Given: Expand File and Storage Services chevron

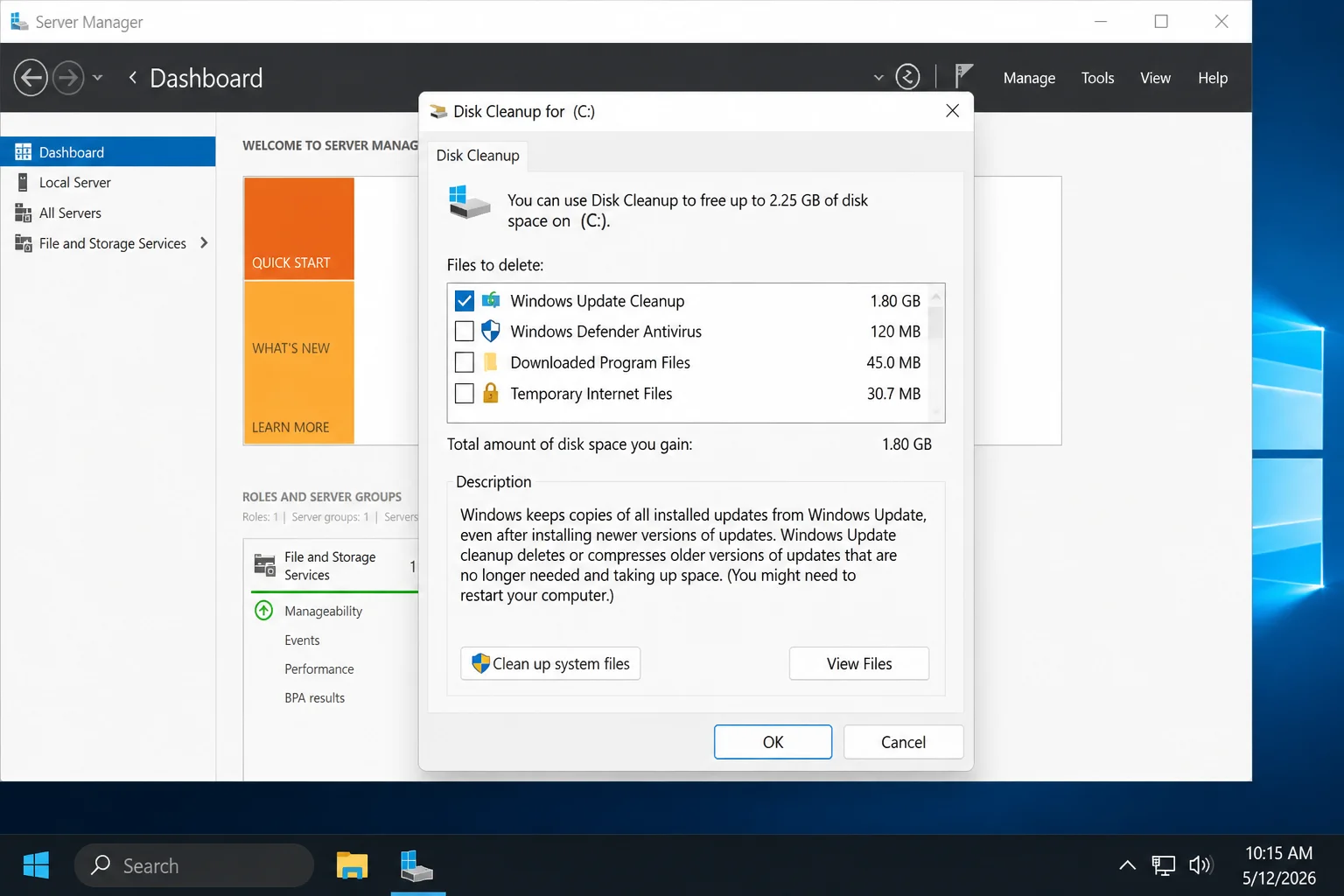Looking at the screenshot, I should pos(204,242).
